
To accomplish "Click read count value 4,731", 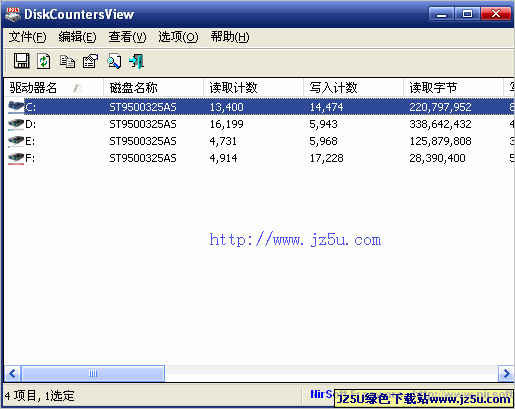I will click(x=223, y=141).
